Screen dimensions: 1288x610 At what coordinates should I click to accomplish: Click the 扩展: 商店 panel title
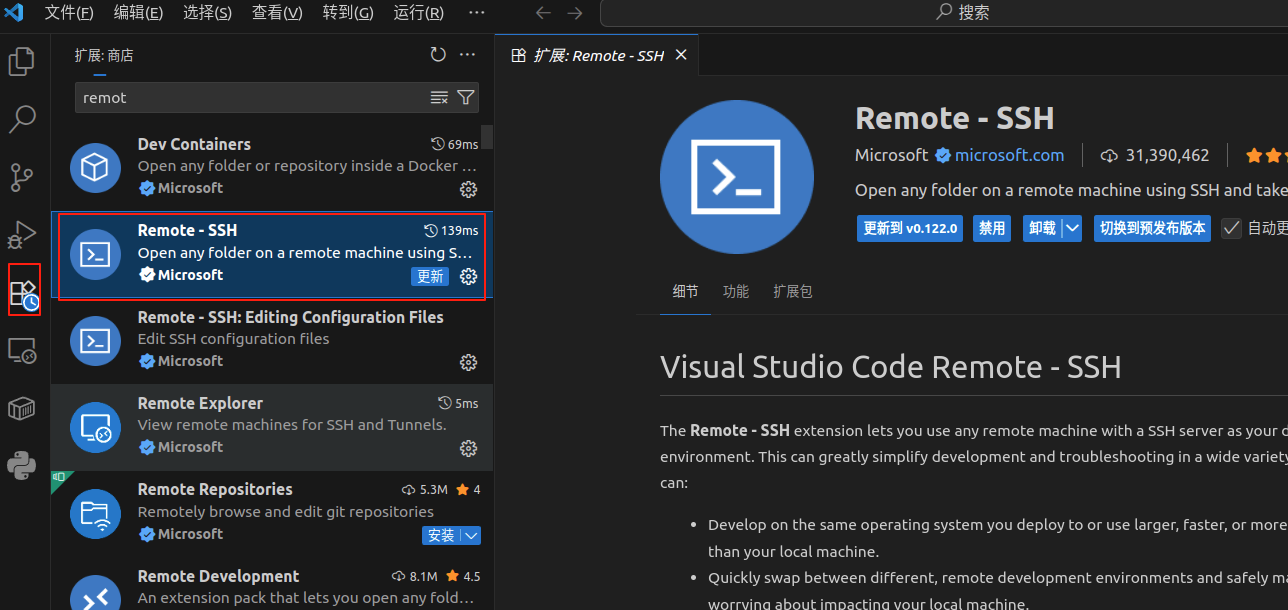pyautogui.click(x=104, y=55)
